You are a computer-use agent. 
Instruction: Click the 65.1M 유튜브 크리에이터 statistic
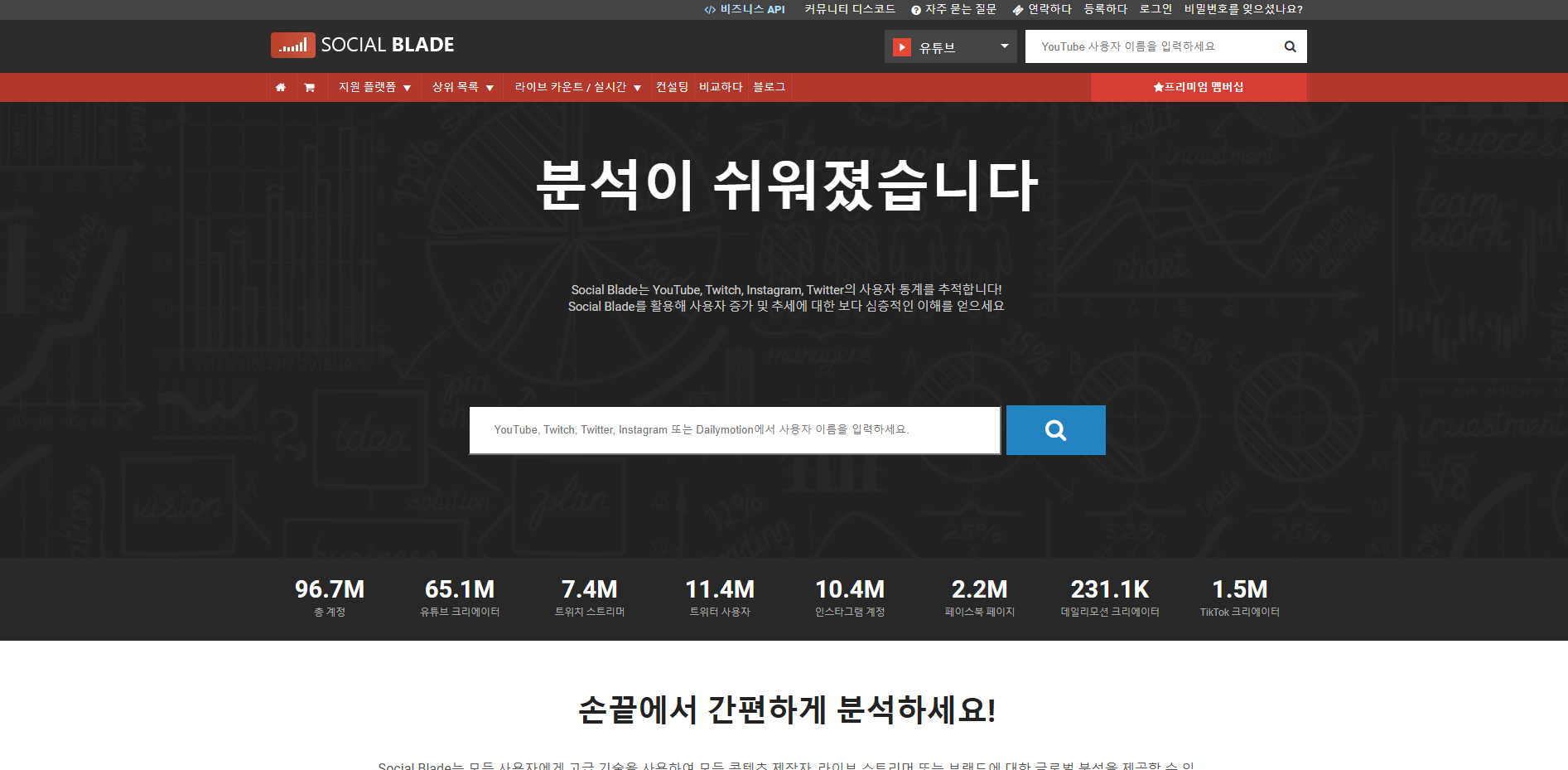coord(460,598)
